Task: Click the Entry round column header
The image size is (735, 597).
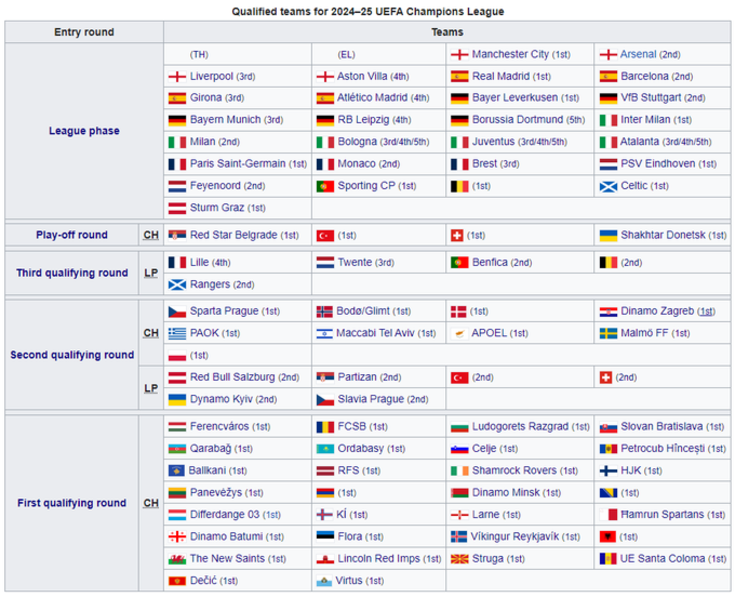Action: tap(84, 32)
